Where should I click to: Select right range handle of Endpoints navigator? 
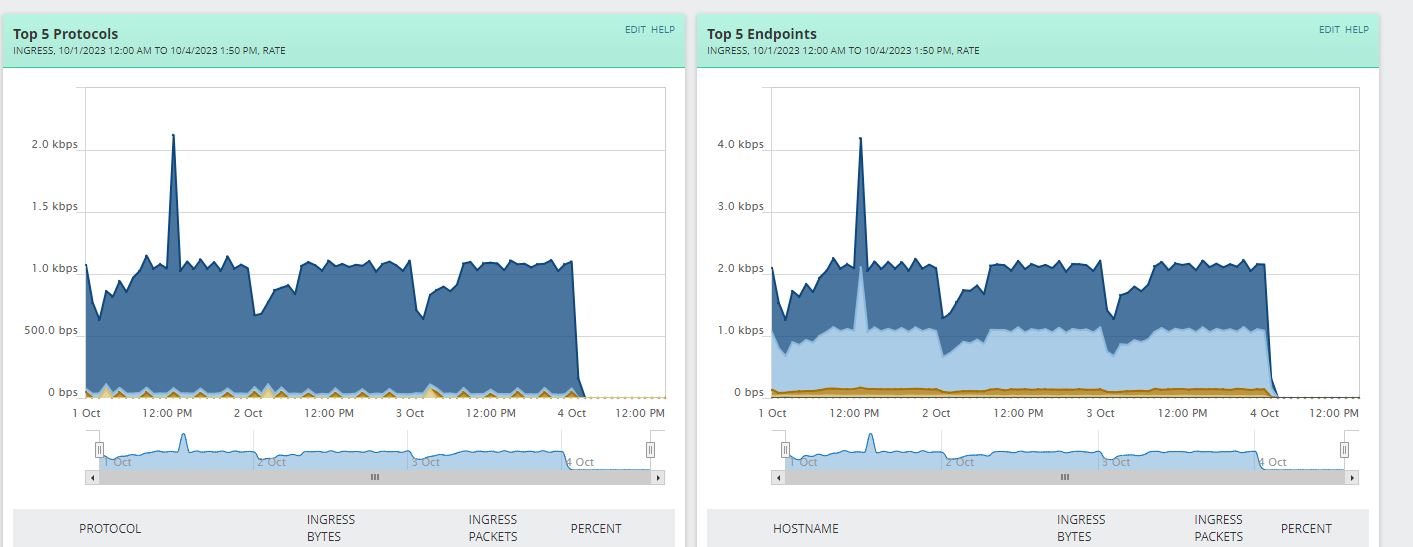(x=1345, y=450)
